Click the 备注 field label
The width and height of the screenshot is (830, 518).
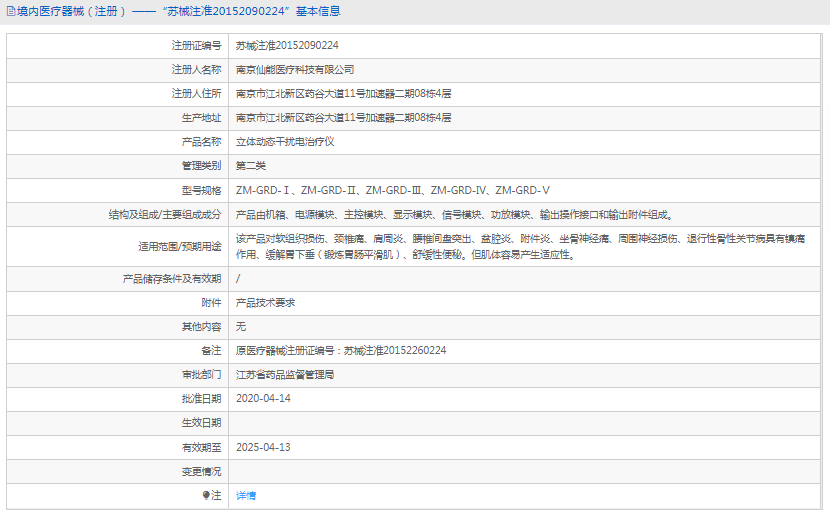[x=211, y=351]
